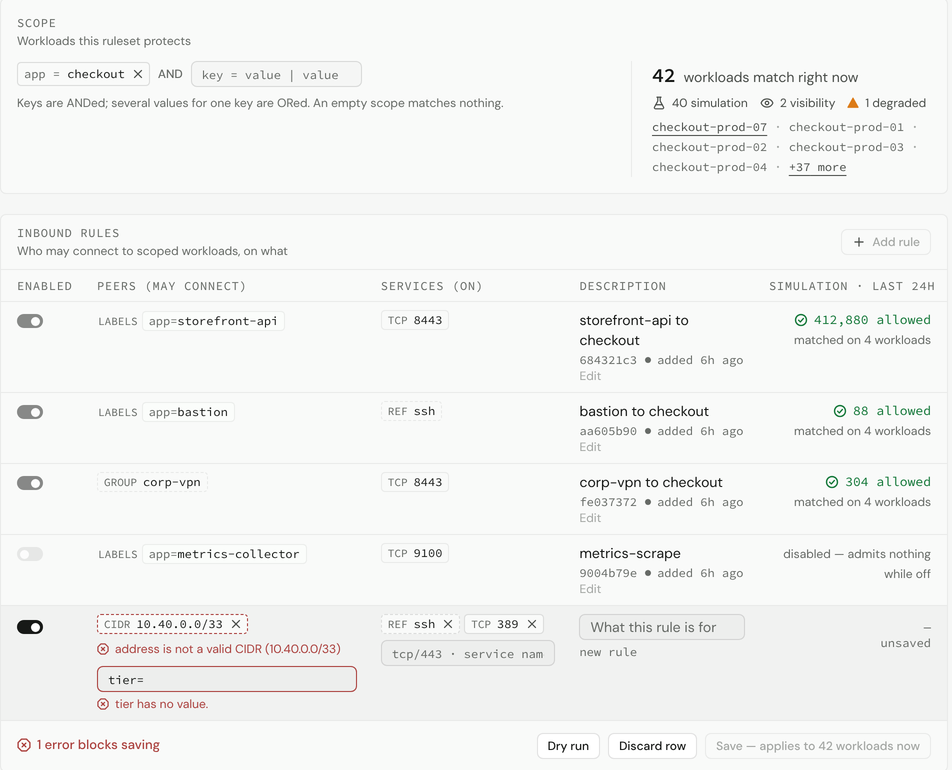The height and width of the screenshot is (770, 952).
Task: Select the GROUP corp-vpn peer chip
Action: click(x=152, y=483)
